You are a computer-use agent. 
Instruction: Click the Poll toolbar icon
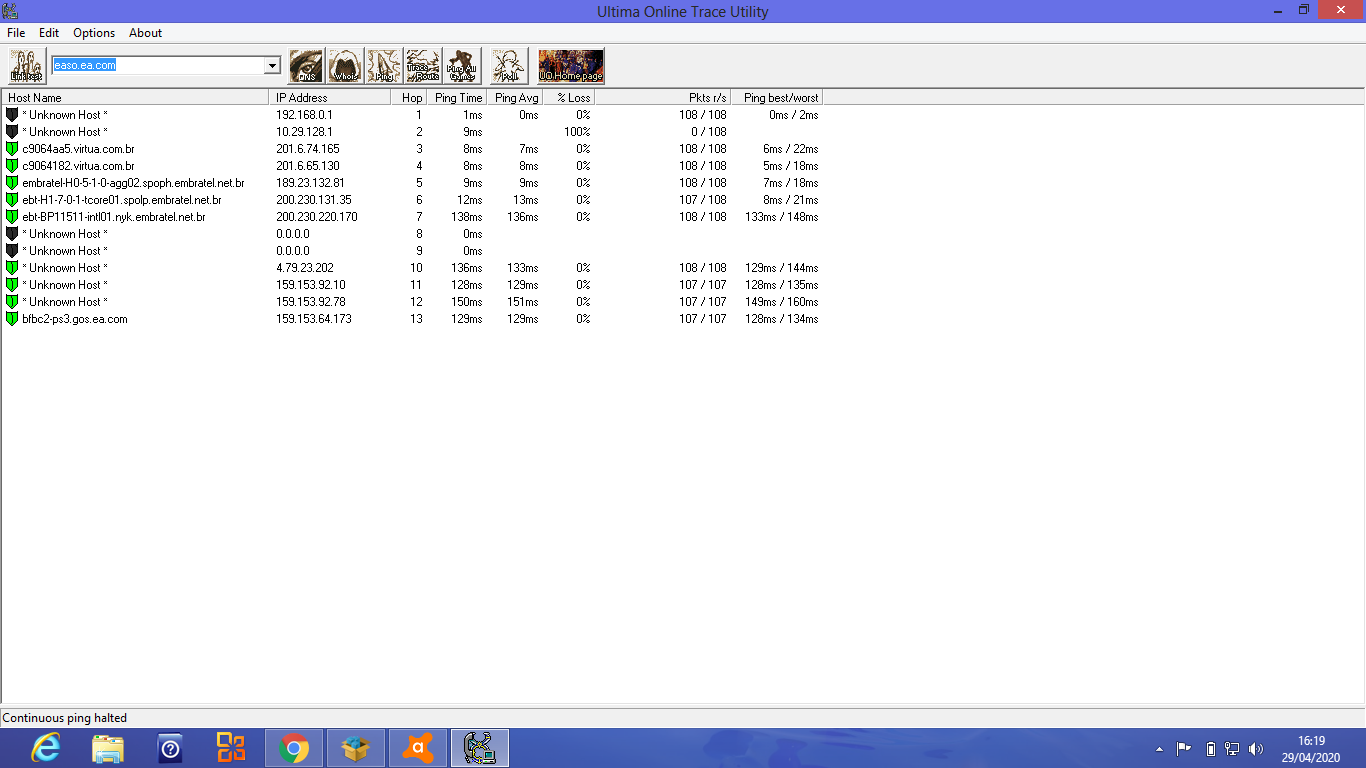(x=510, y=66)
